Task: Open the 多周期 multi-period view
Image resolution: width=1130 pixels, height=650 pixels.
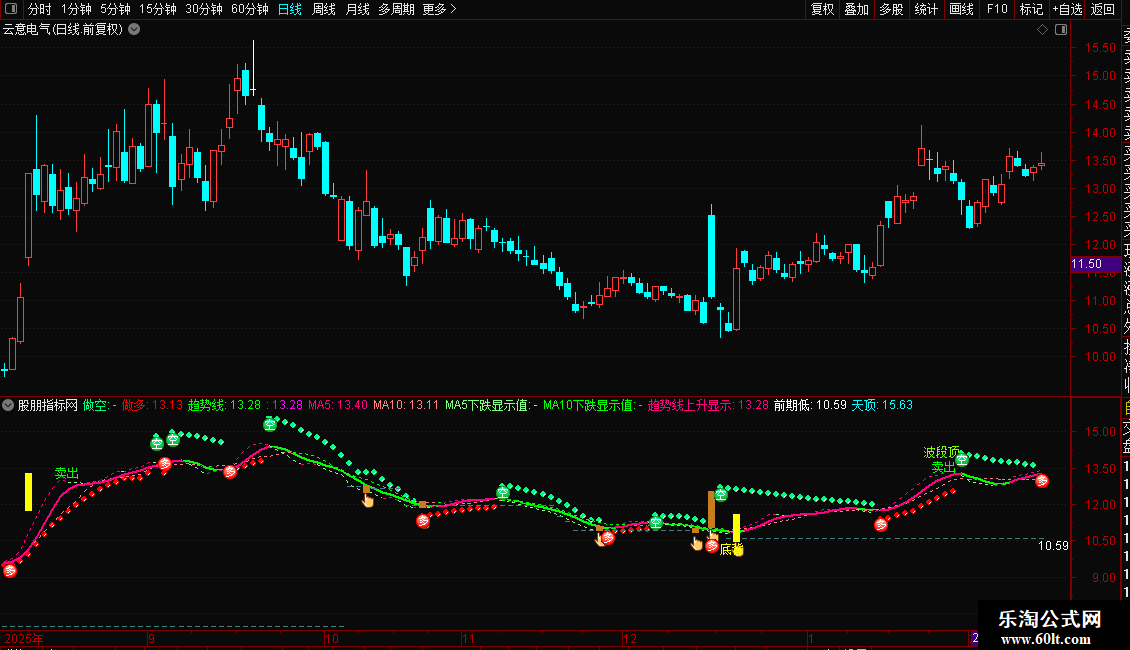Action: coord(396,9)
